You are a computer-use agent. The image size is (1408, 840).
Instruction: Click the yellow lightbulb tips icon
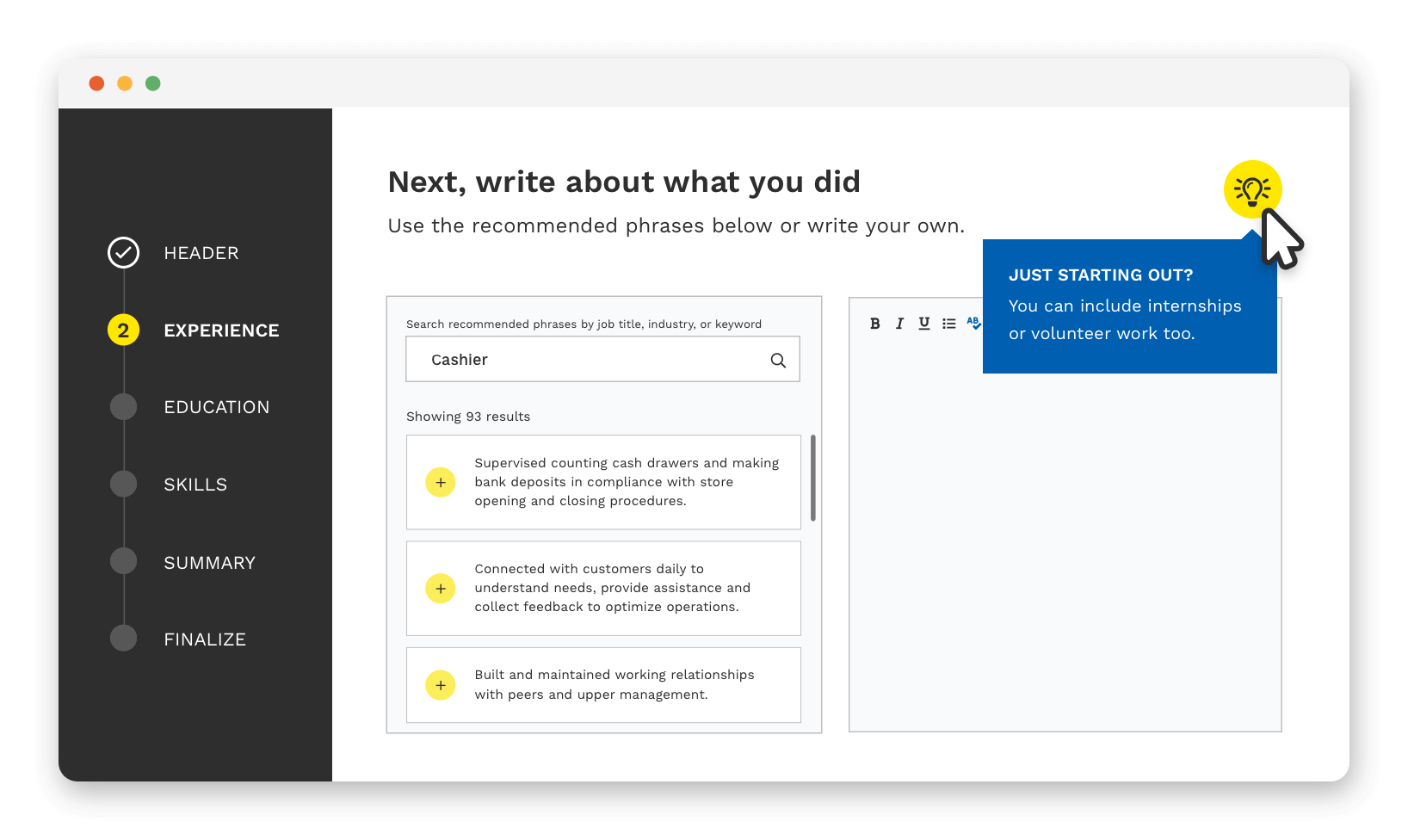pyautogui.click(x=1252, y=189)
